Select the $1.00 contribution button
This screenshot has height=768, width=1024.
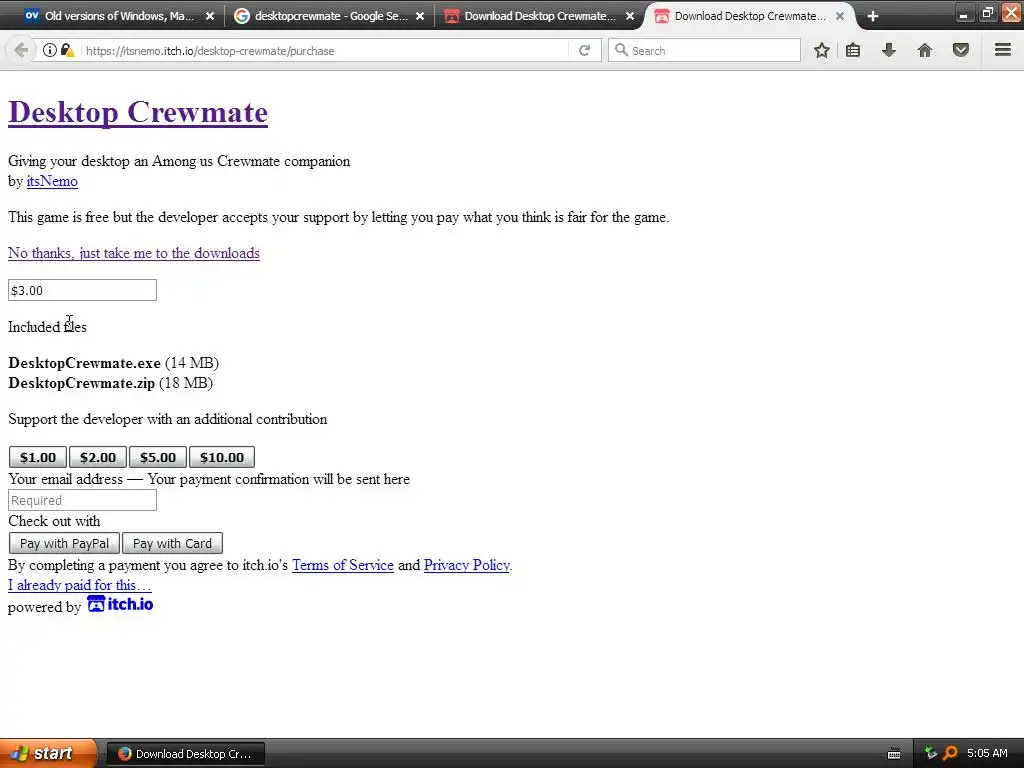pos(38,457)
